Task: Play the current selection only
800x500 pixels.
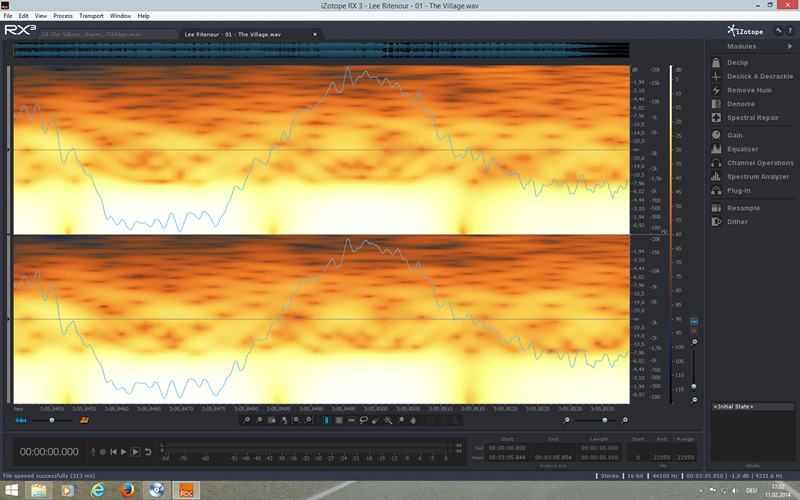Action: [x=135, y=452]
